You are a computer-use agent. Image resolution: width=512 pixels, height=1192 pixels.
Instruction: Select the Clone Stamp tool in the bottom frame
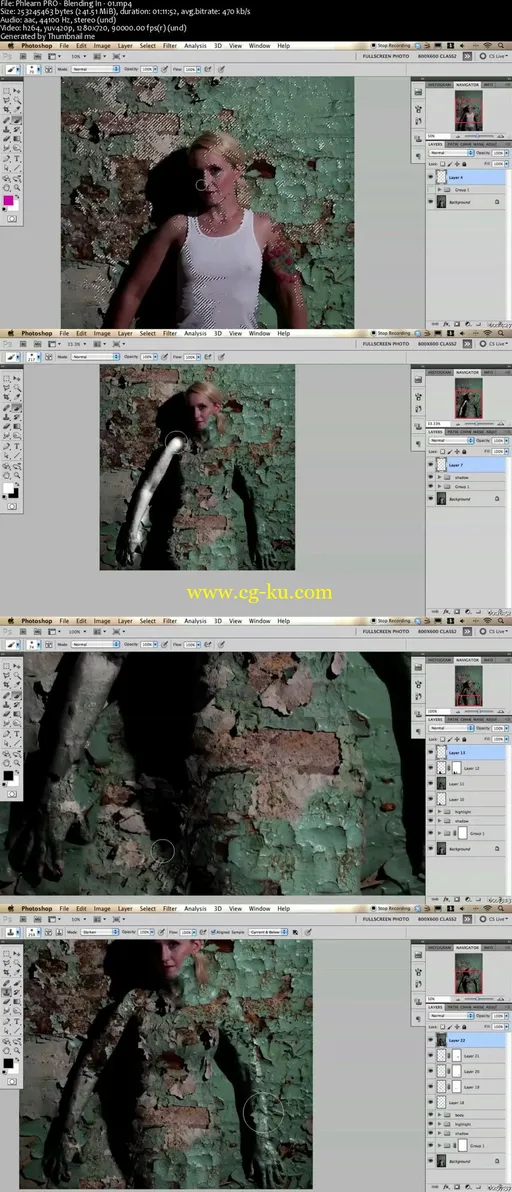point(7,992)
